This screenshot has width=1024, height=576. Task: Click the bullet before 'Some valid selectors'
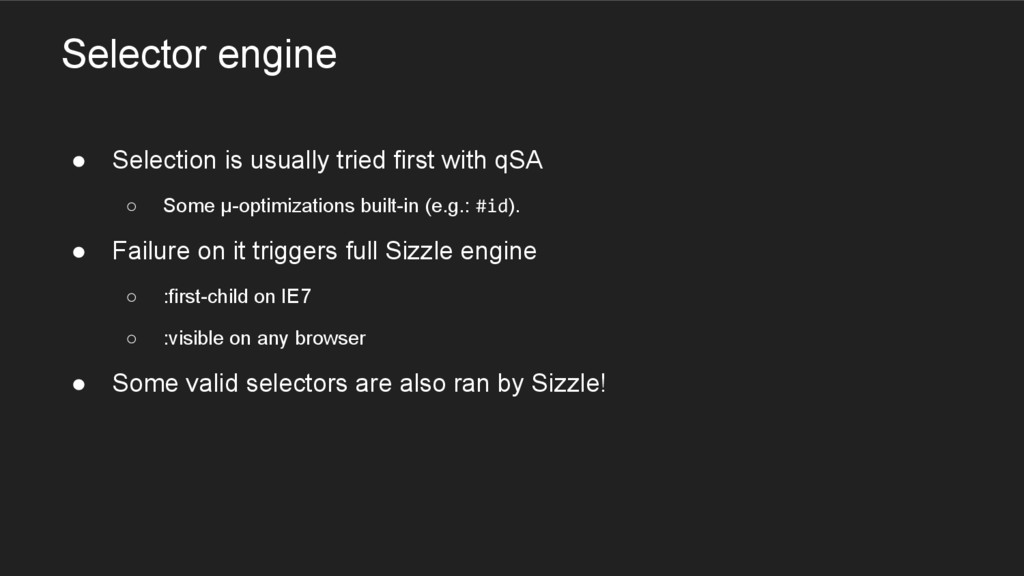(79, 384)
